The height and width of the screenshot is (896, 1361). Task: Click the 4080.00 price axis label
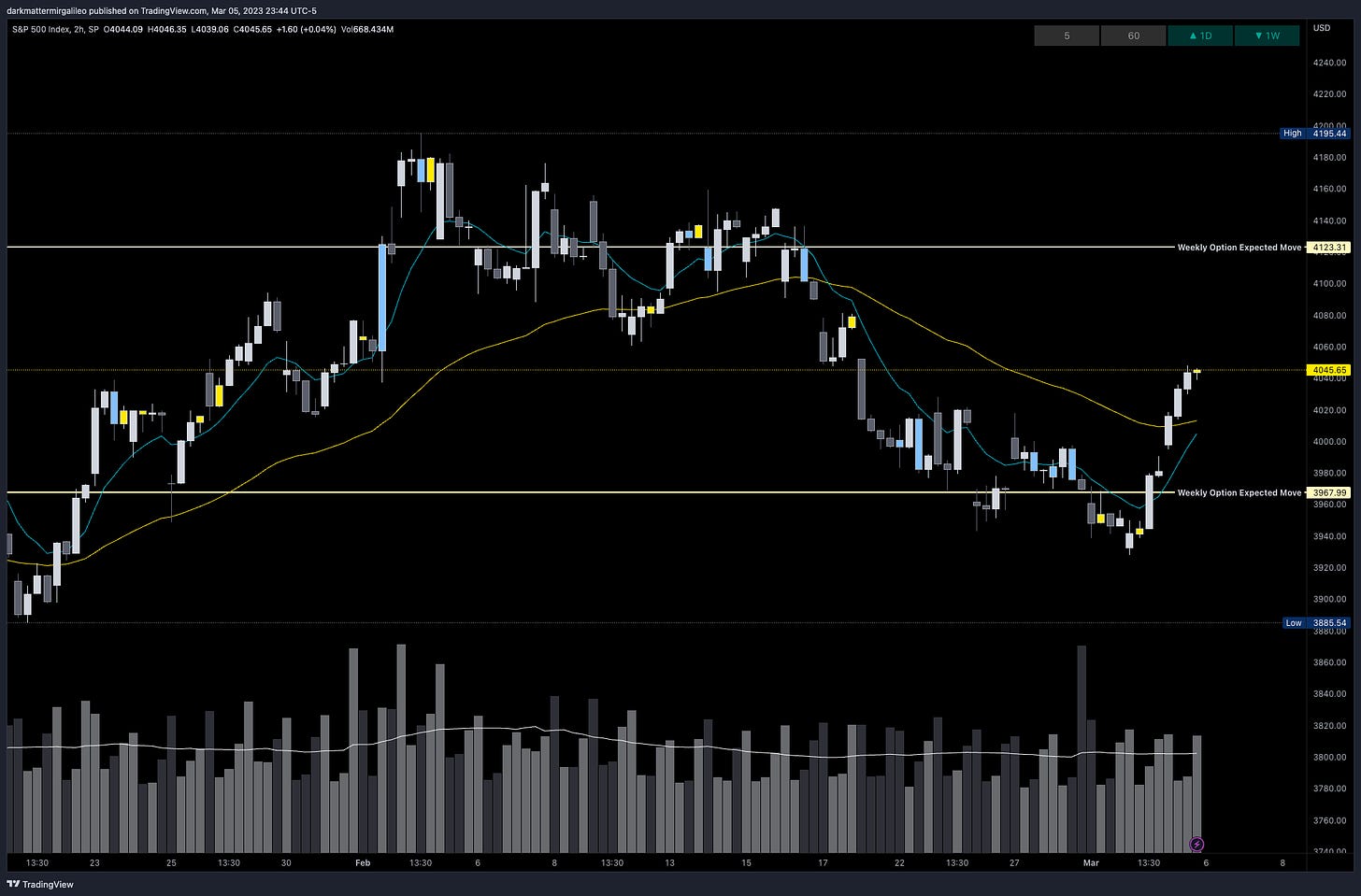[1329, 316]
